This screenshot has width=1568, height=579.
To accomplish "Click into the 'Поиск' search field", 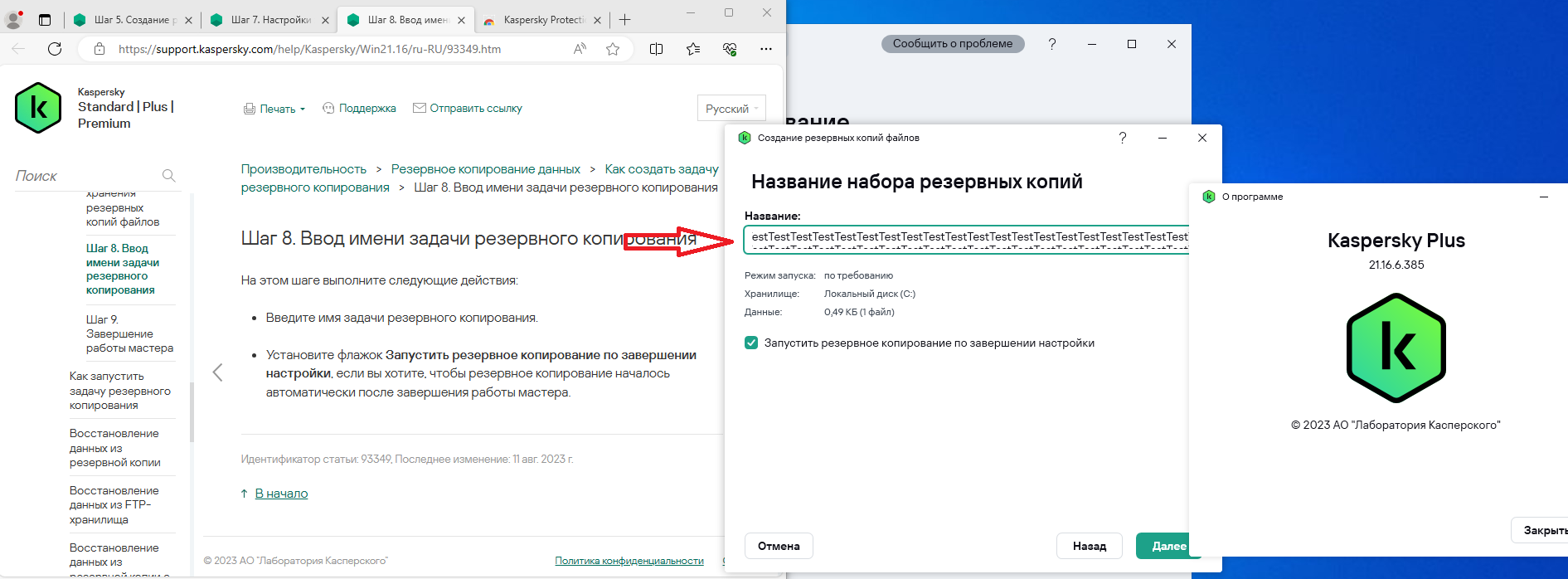I will click(x=87, y=176).
